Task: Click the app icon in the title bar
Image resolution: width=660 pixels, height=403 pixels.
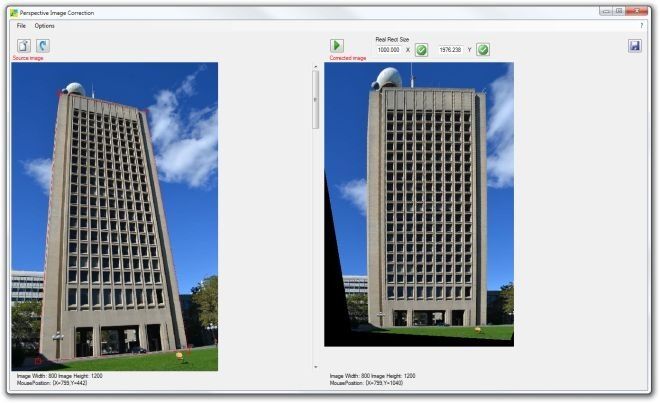Action: click(x=14, y=13)
